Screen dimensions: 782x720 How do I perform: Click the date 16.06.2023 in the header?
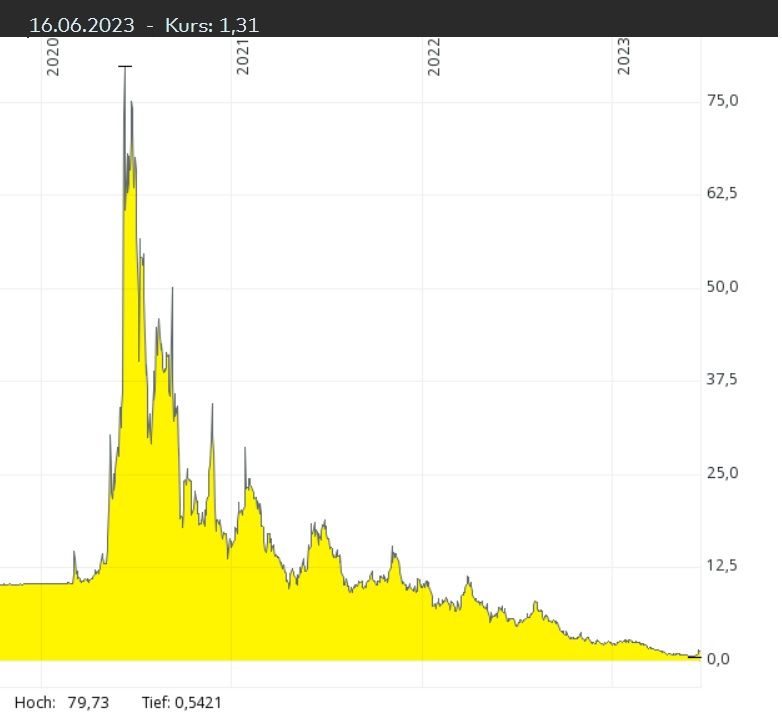(81, 25)
